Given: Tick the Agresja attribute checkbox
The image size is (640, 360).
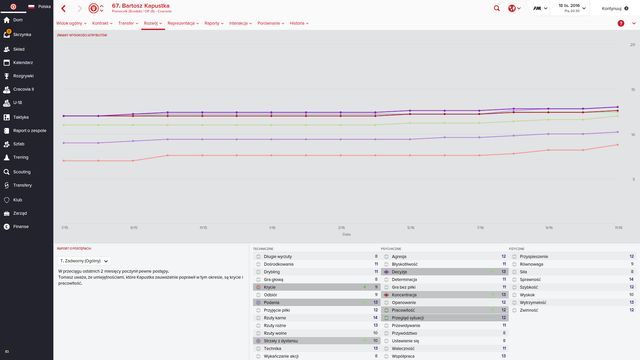Looking at the screenshot, I should 386,257.
